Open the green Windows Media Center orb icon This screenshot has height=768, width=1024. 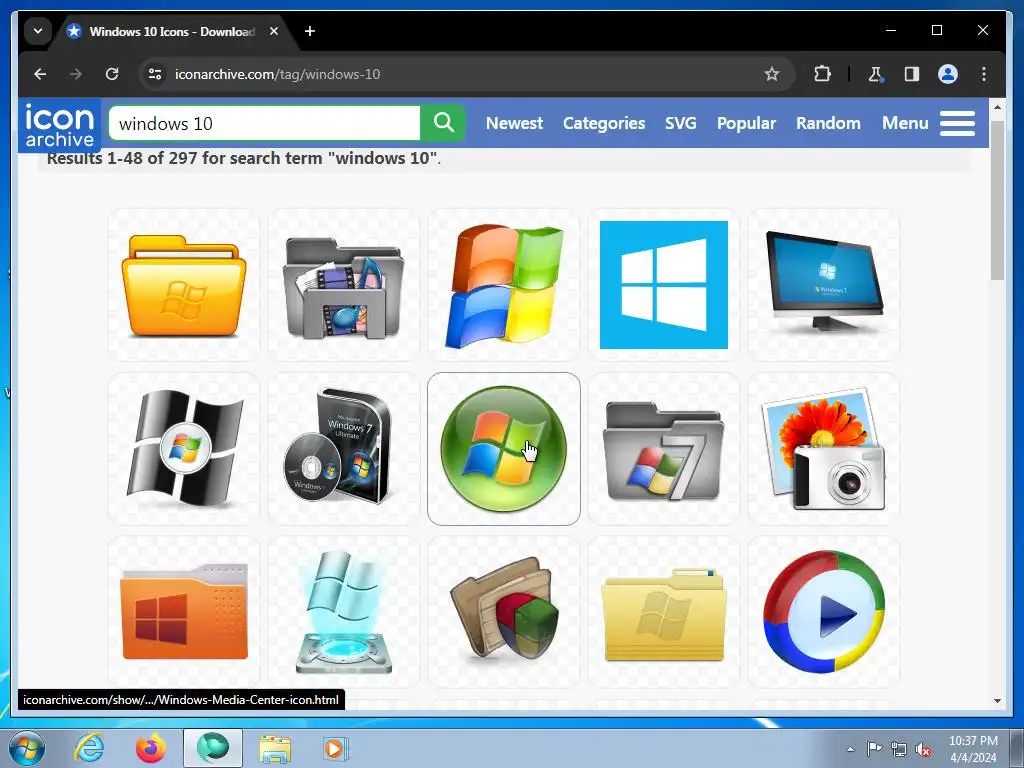point(504,449)
